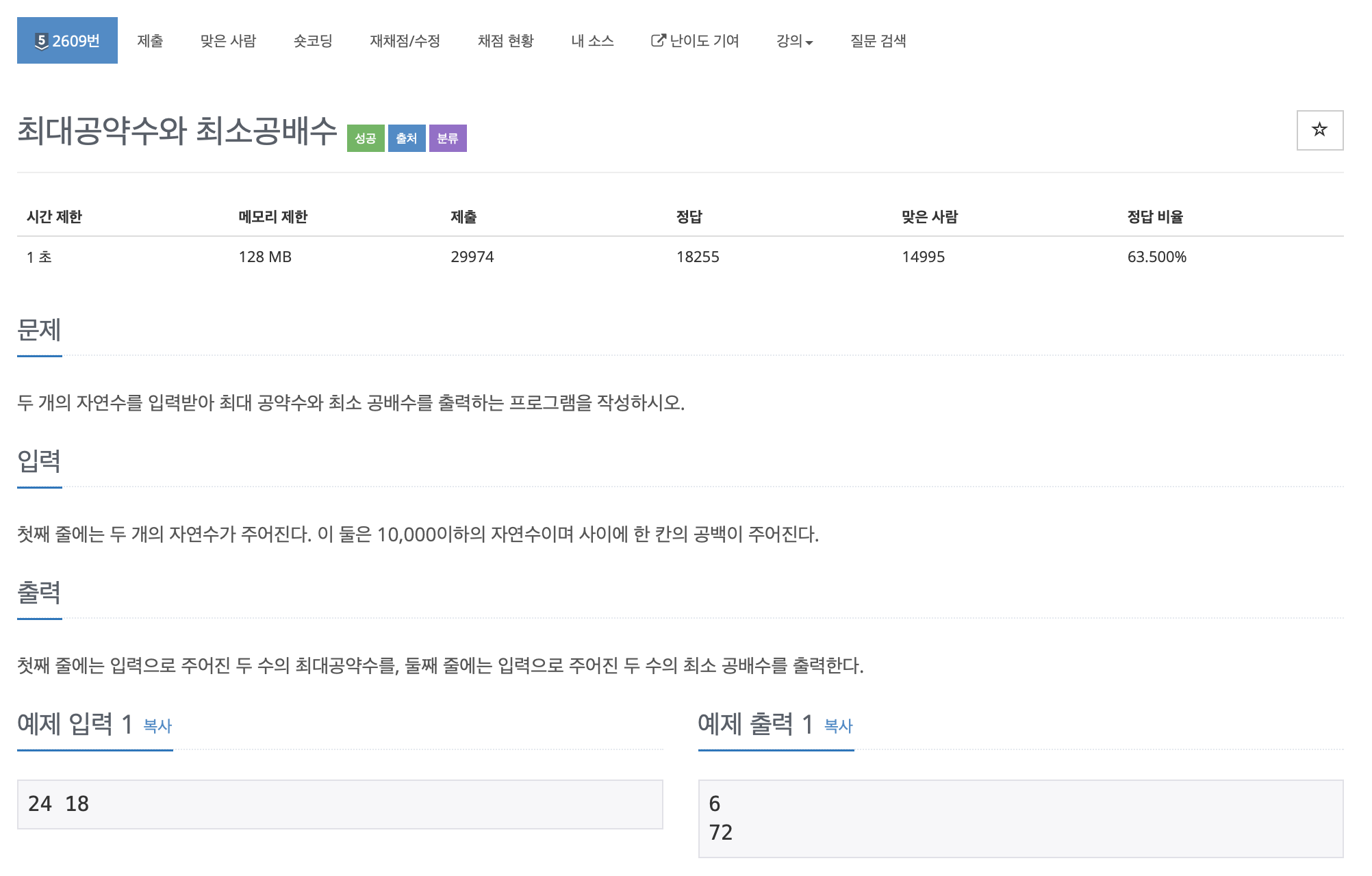Open 재채점/수정 tab
Screen dimensions: 1372x876
pos(405,41)
